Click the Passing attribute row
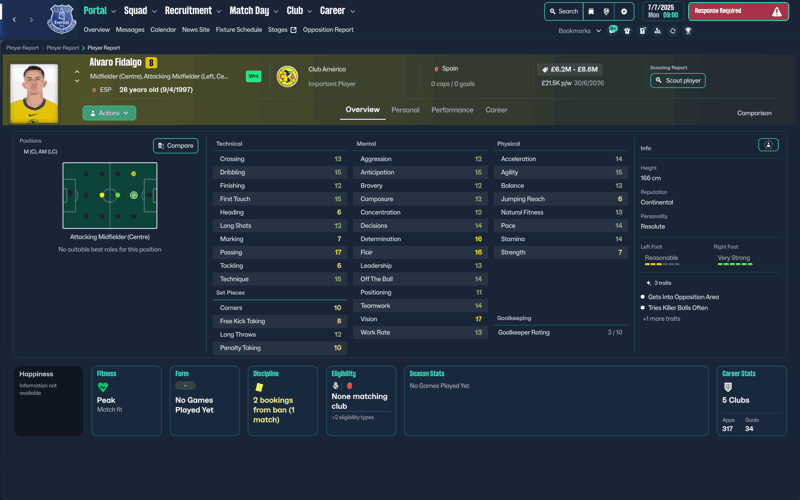Image resolution: width=800 pixels, height=500 pixels. [x=280, y=252]
